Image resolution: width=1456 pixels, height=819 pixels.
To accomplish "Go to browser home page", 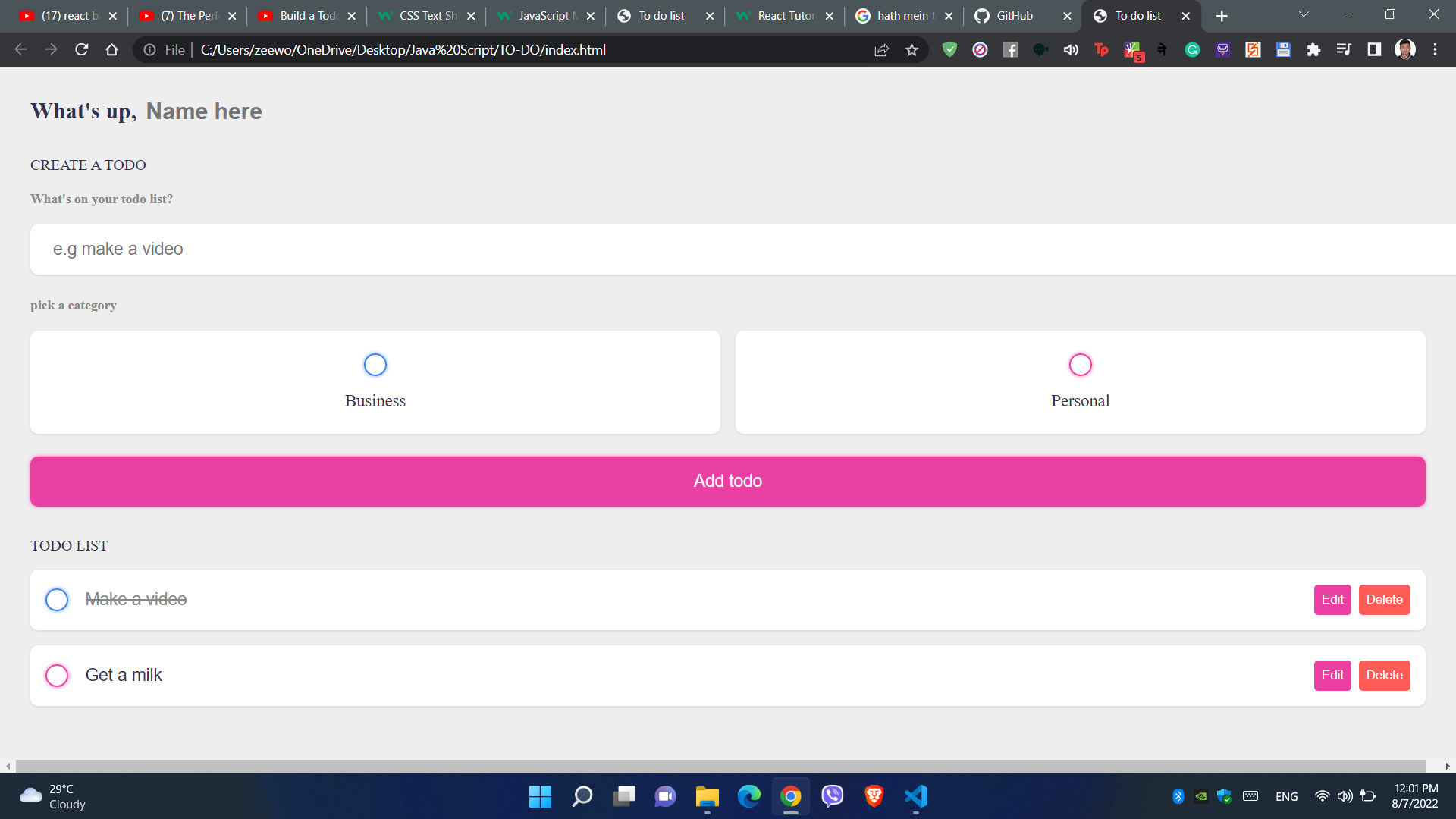I will point(112,50).
